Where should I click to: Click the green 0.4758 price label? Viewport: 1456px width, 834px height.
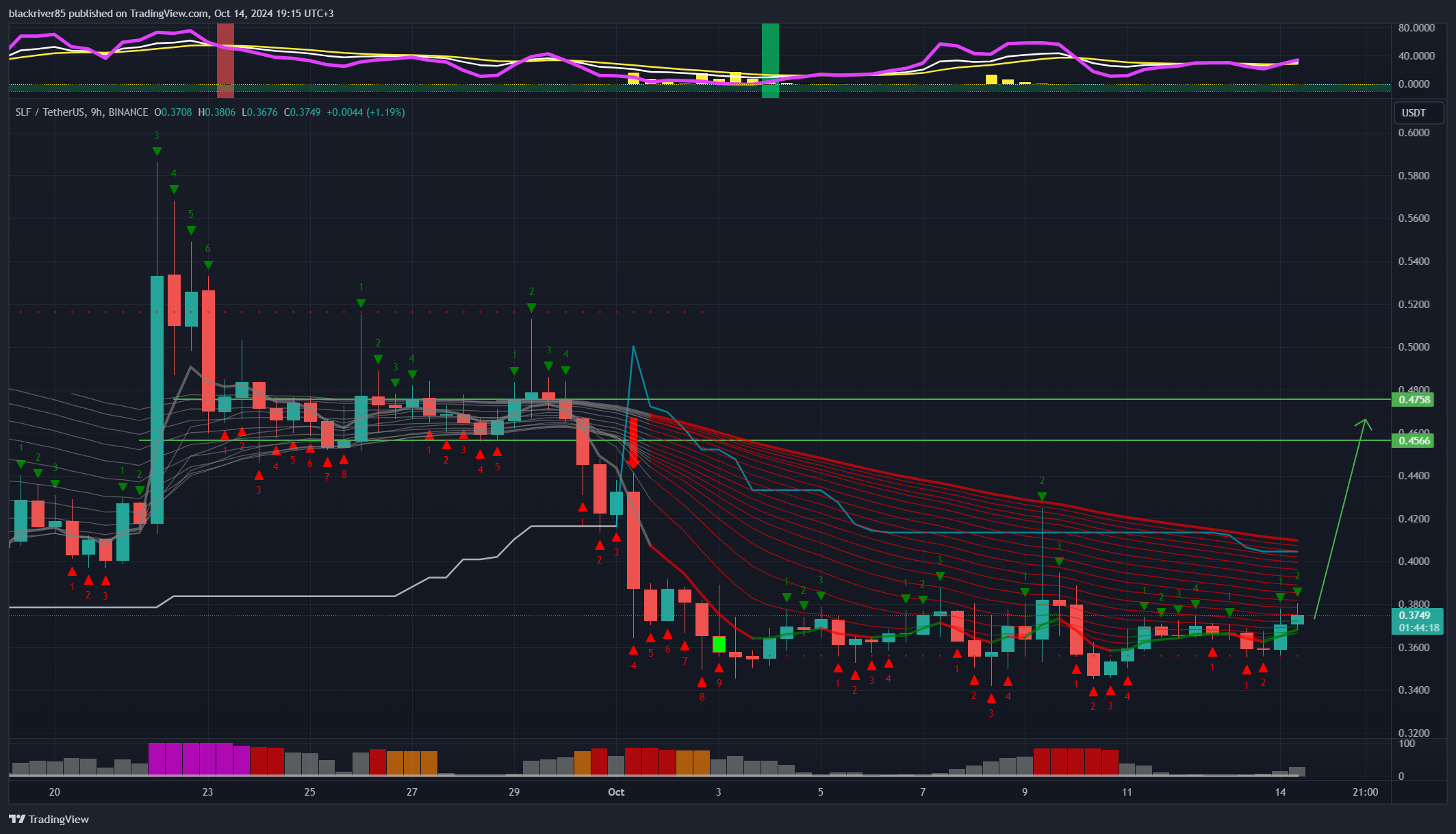pyautogui.click(x=1413, y=400)
